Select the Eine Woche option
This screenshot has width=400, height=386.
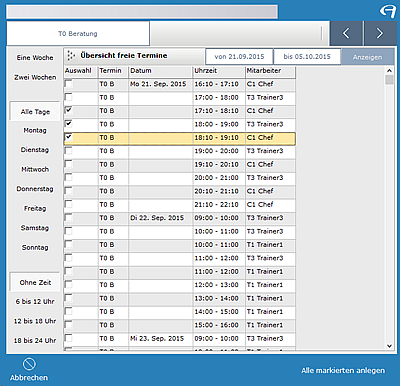click(35, 58)
